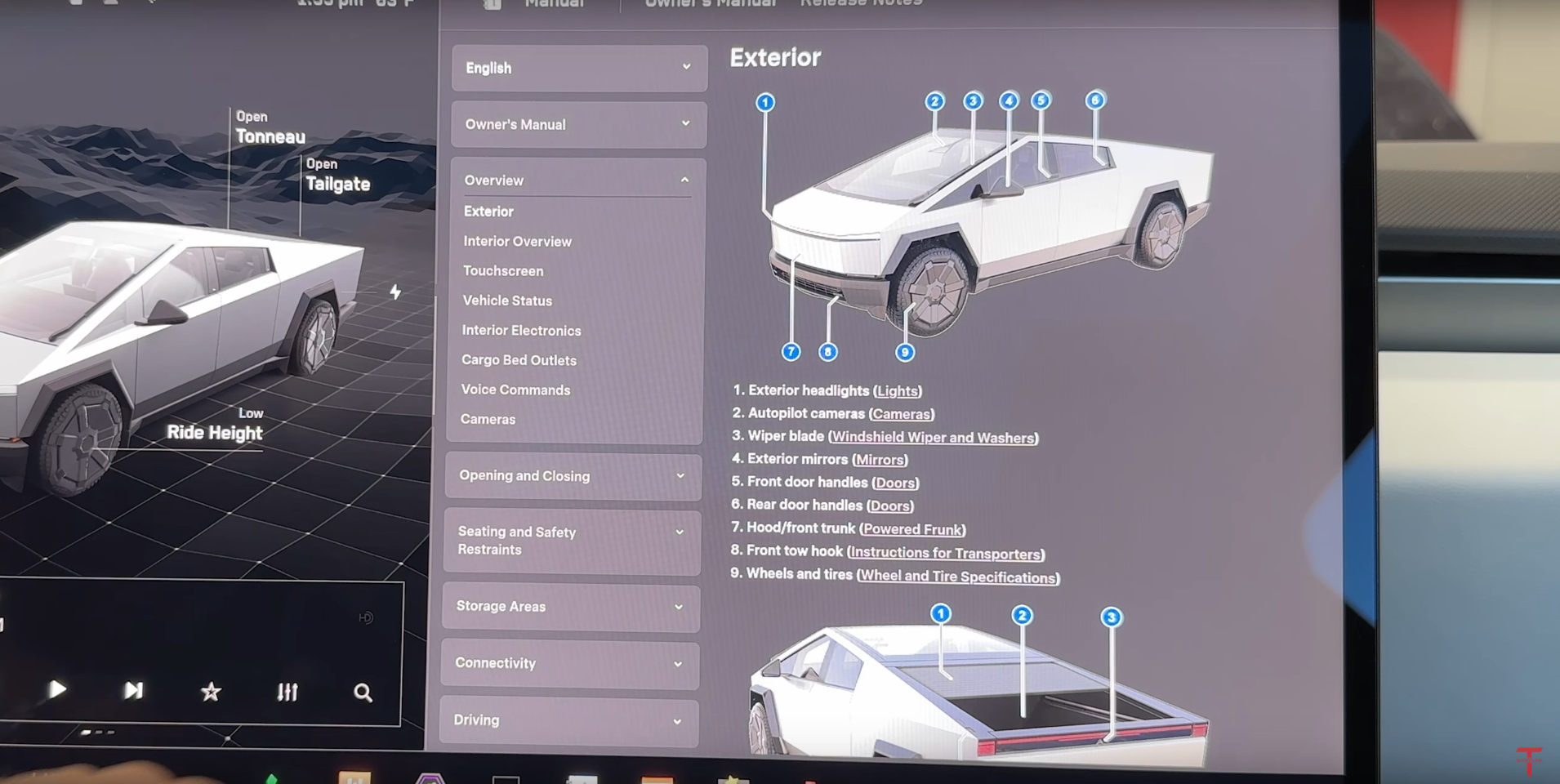Tap callout 4 on exterior diagram

click(x=1010, y=100)
